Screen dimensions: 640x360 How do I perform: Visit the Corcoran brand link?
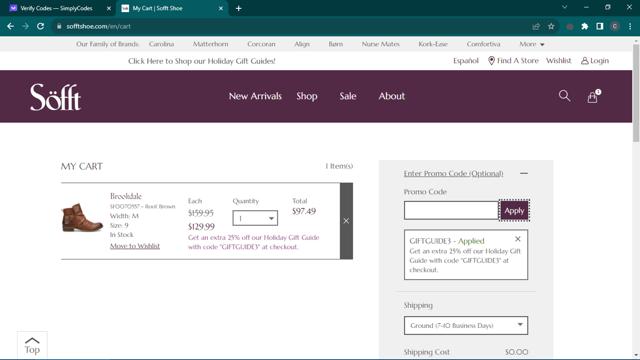pyautogui.click(x=261, y=44)
